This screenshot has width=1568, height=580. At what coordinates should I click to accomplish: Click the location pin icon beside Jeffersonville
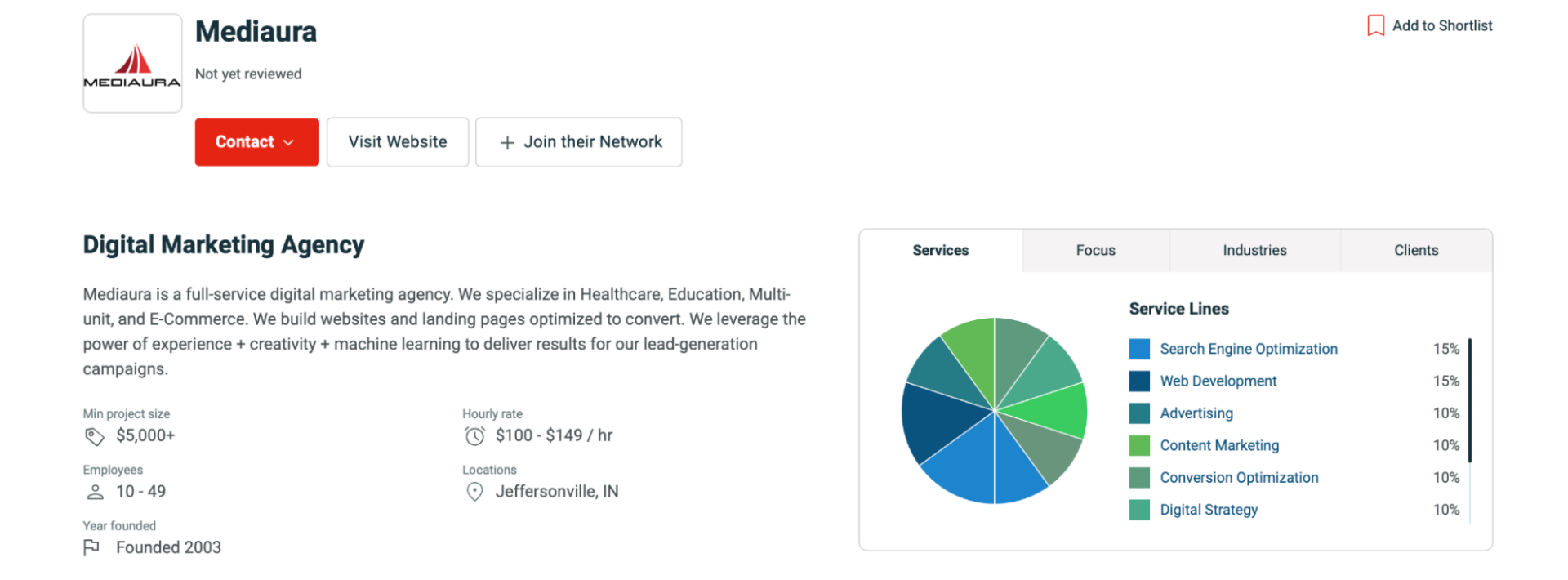(x=474, y=492)
